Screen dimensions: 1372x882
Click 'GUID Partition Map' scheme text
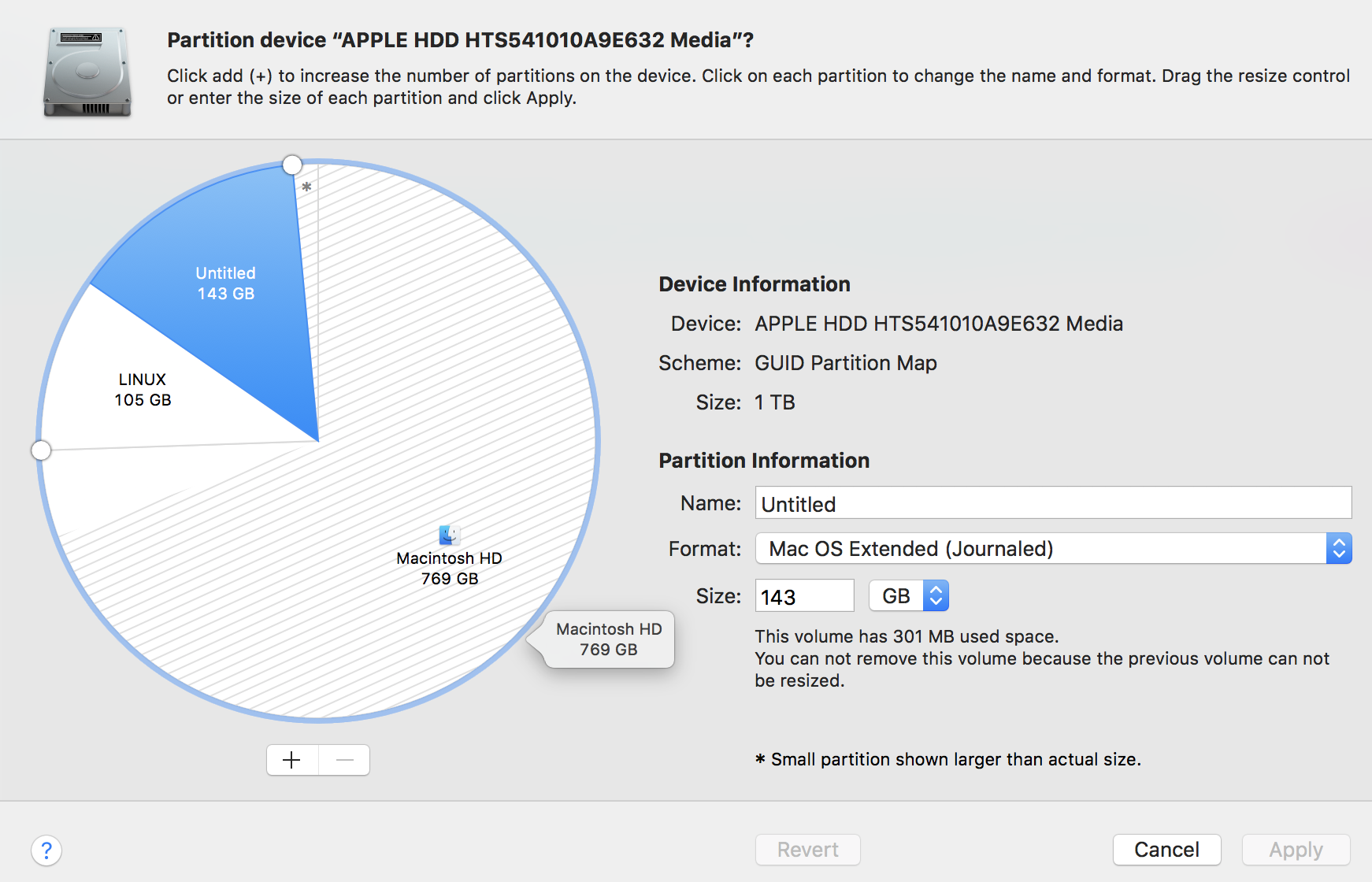coord(846,363)
